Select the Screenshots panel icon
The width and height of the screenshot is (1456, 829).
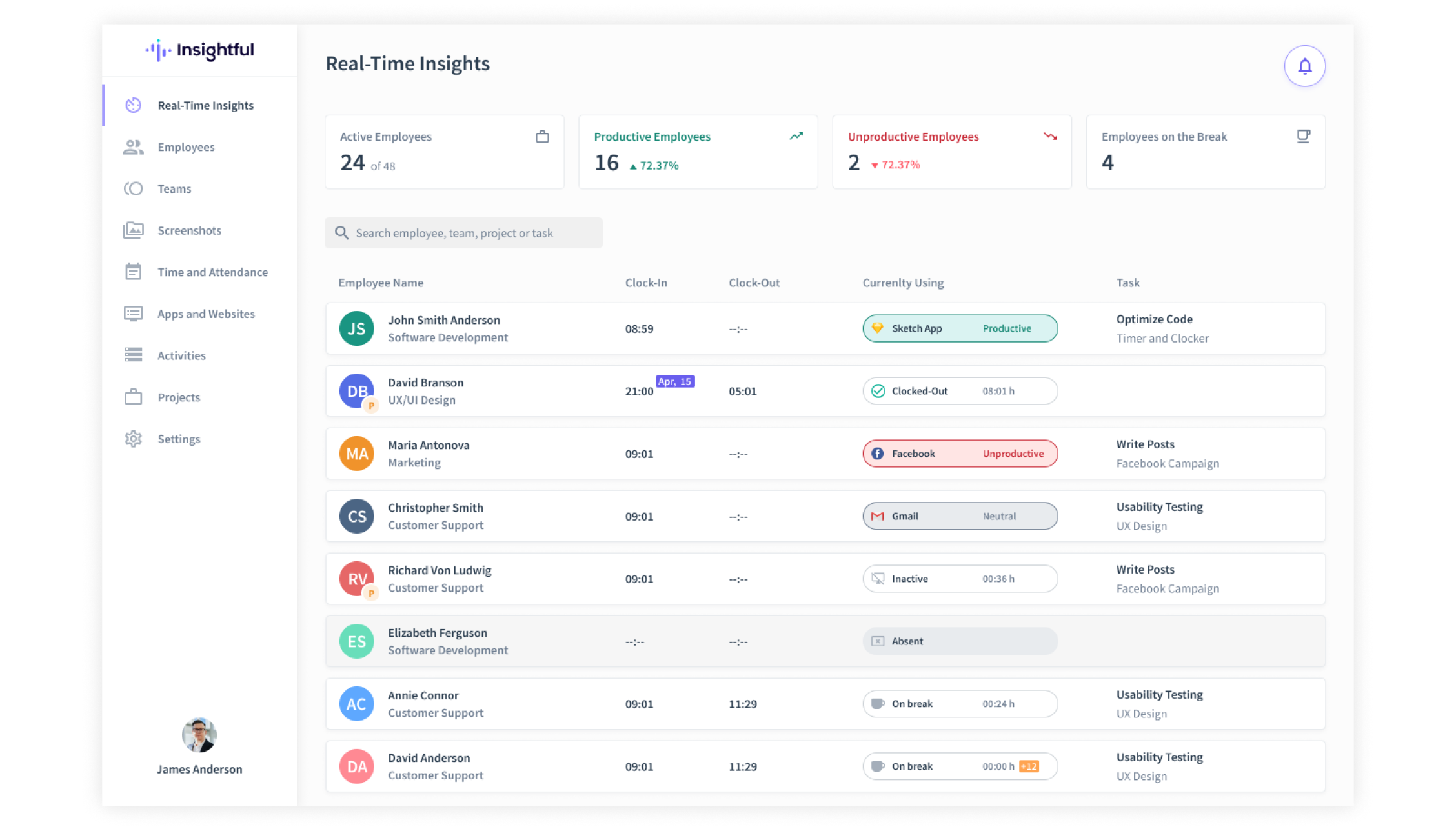click(x=133, y=230)
